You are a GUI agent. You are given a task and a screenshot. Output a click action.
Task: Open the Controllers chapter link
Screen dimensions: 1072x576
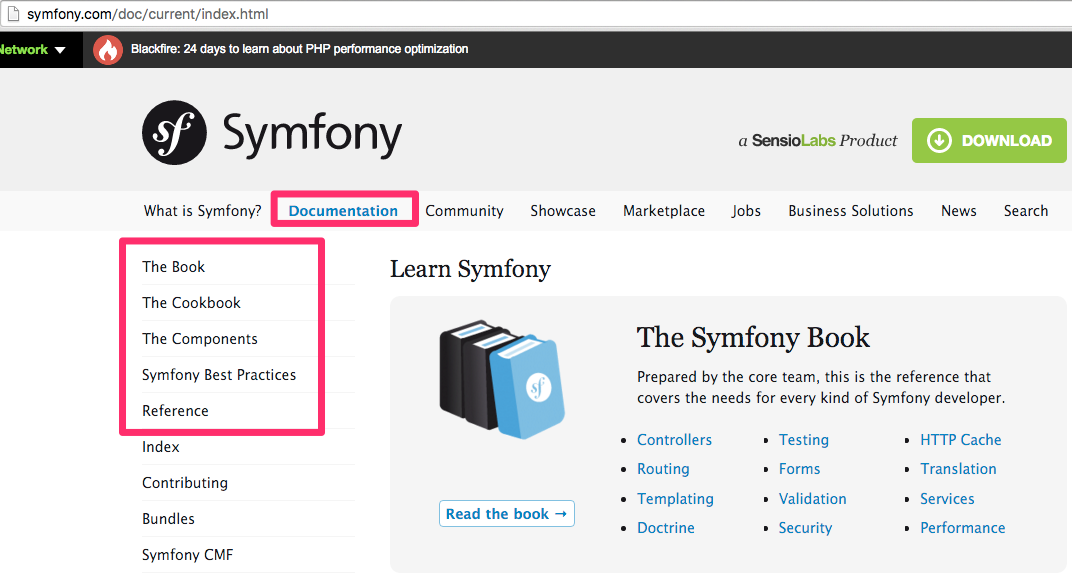point(674,440)
